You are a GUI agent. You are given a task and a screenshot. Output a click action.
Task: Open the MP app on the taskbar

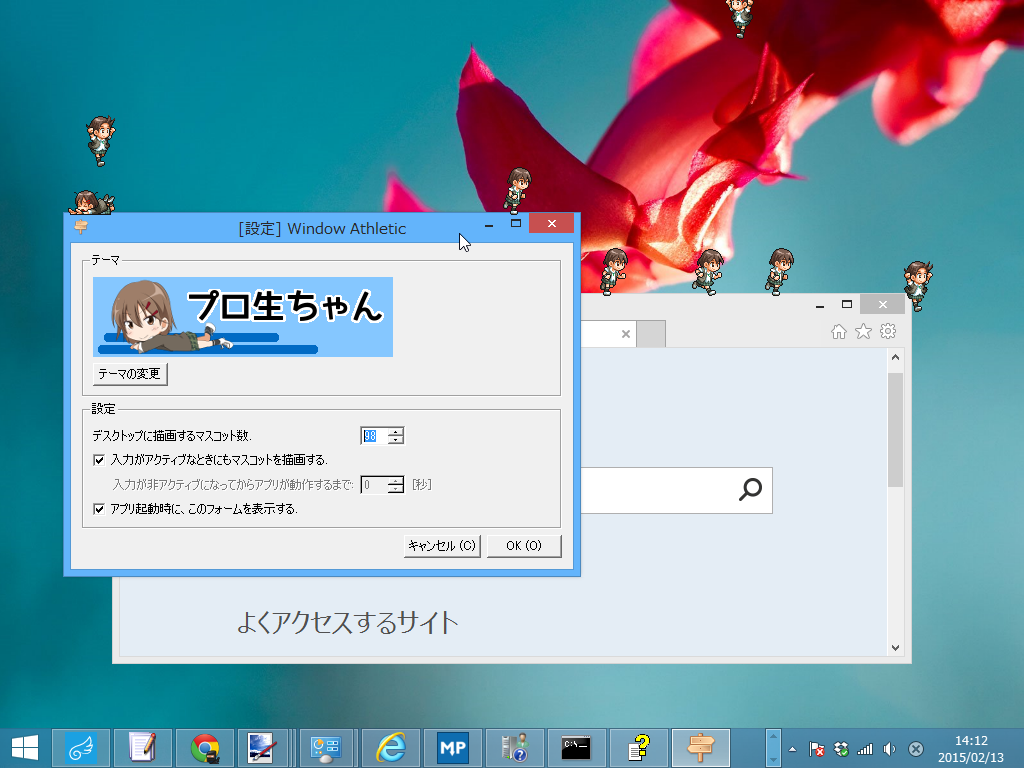[x=453, y=748]
